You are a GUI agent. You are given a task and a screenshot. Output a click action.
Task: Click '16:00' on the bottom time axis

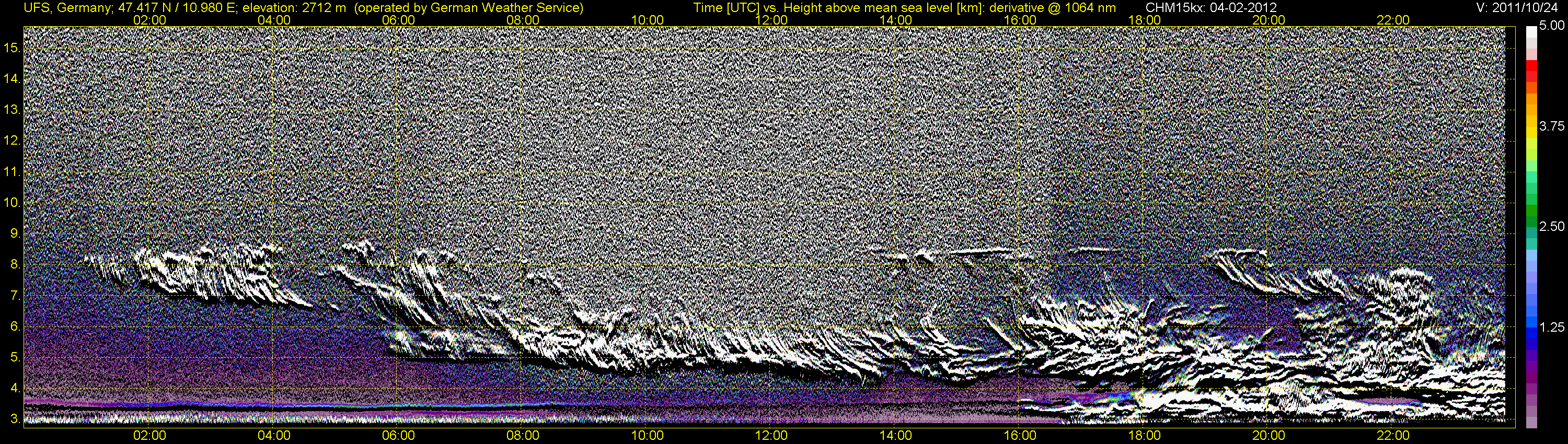coord(1020,436)
